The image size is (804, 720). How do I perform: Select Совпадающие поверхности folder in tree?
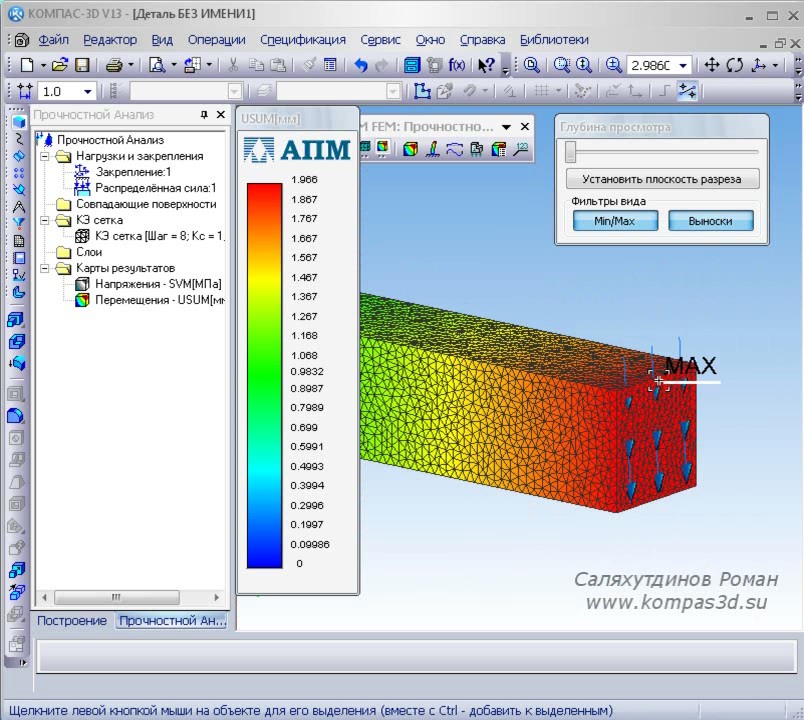coord(146,204)
